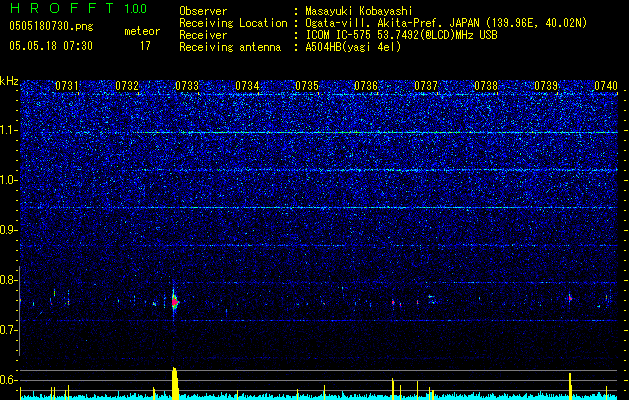Screen dimensions: 629x400
Task: Click the tall yellow spike below 0739 echo
Action: point(570,386)
